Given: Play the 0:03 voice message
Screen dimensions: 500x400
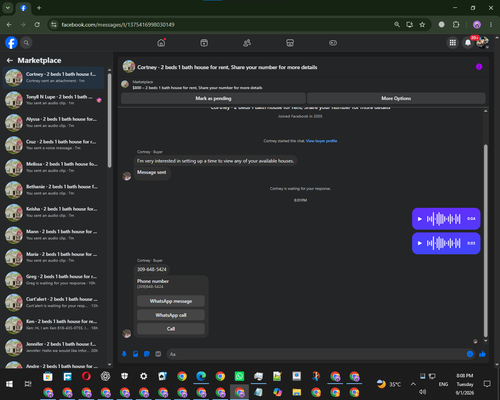Looking at the screenshot, I should 420,243.
